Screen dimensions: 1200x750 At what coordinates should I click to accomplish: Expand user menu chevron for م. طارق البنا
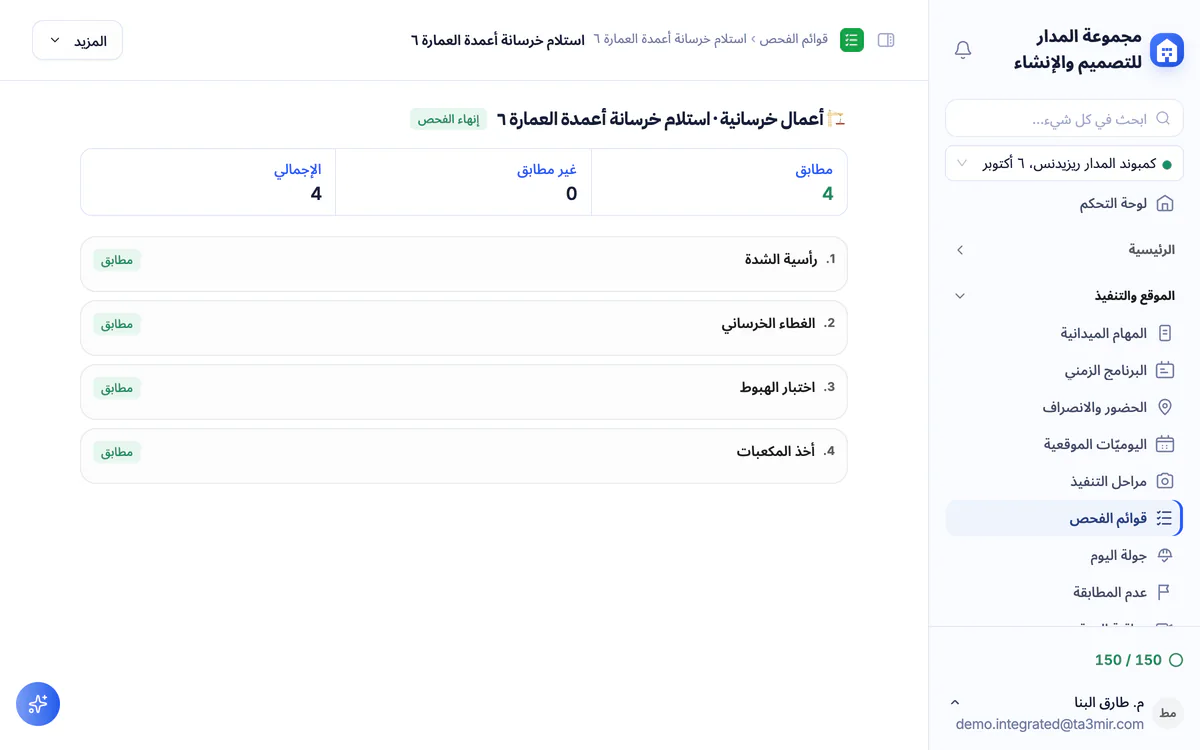tap(954, 703)
